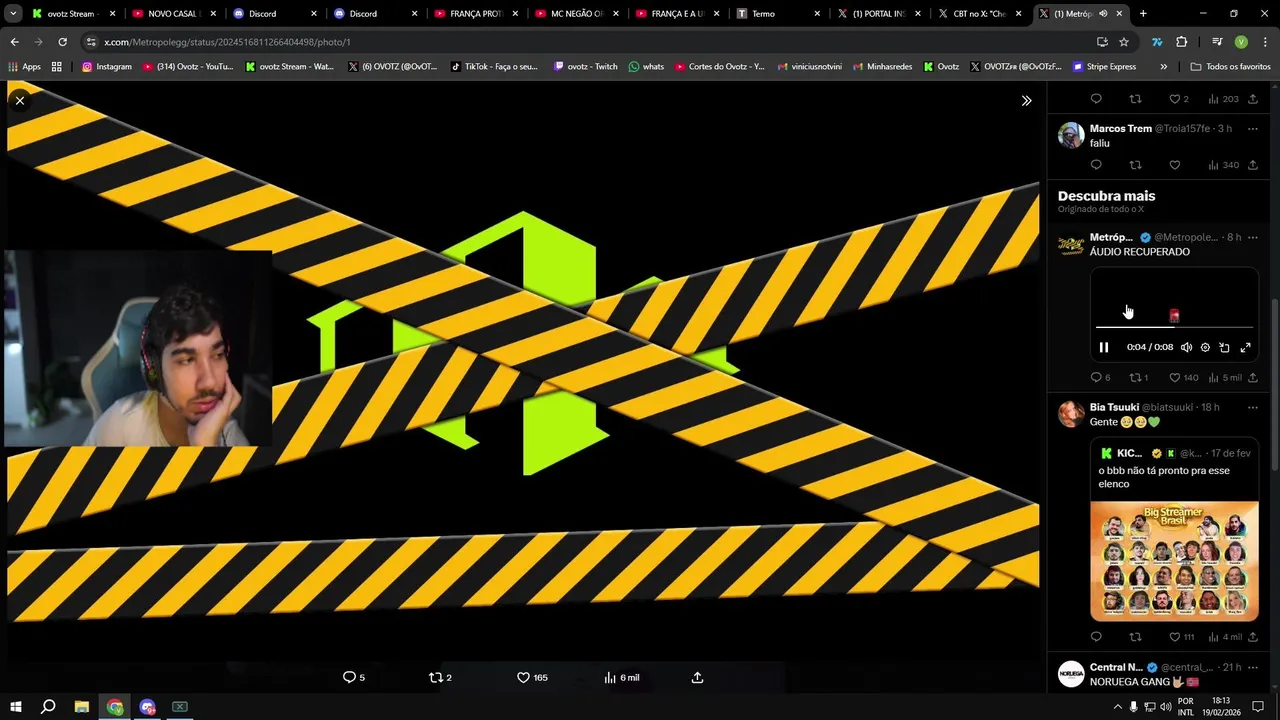Open the ovotz - Twitch bookmark

[x=585, y=66]
